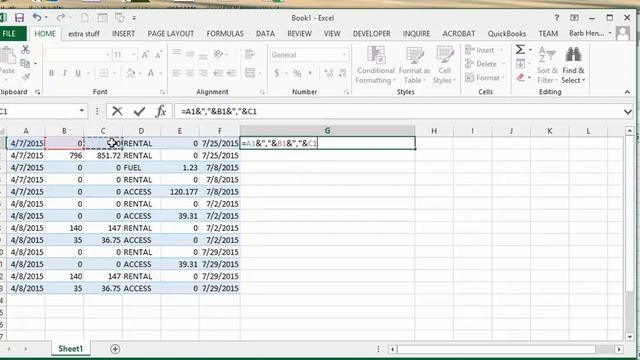This screenshot has width=640, height=360.
Task: Open the Insert Function fx dialog
Action: [x=161, y=111]
